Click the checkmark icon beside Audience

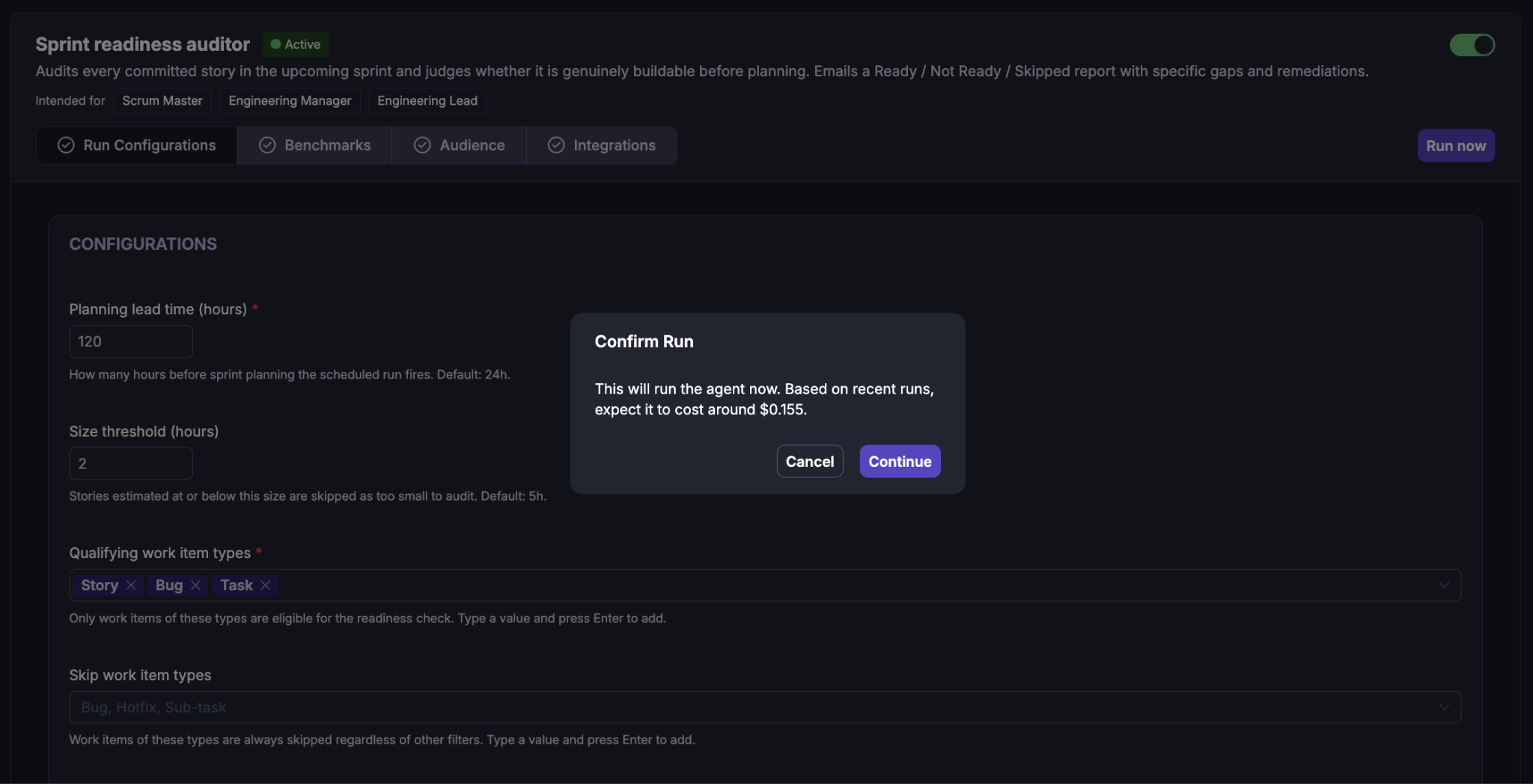click(422, 145)
